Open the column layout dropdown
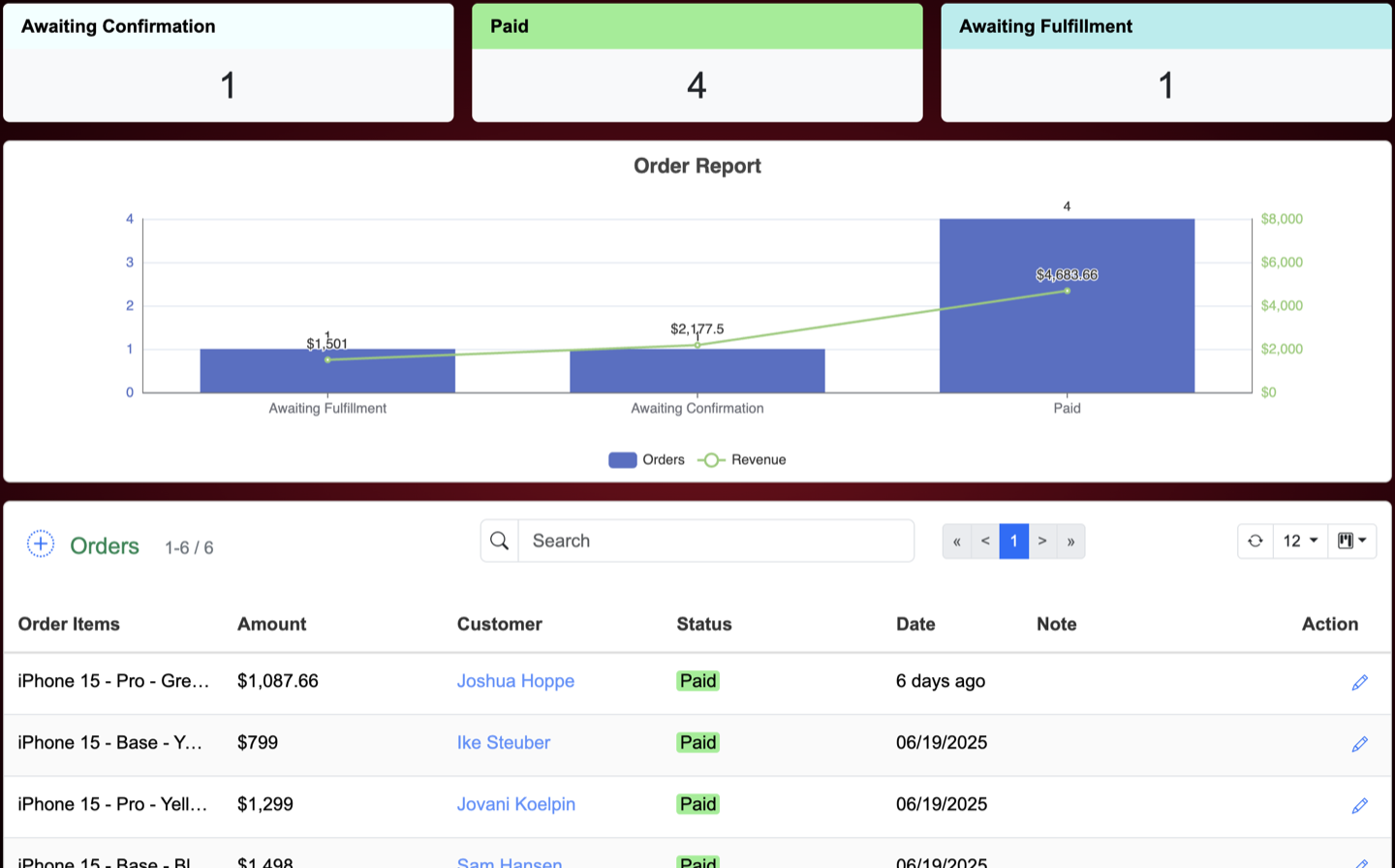The width and height of the screenshot is (1395, 868). [x=1351, y=541]
